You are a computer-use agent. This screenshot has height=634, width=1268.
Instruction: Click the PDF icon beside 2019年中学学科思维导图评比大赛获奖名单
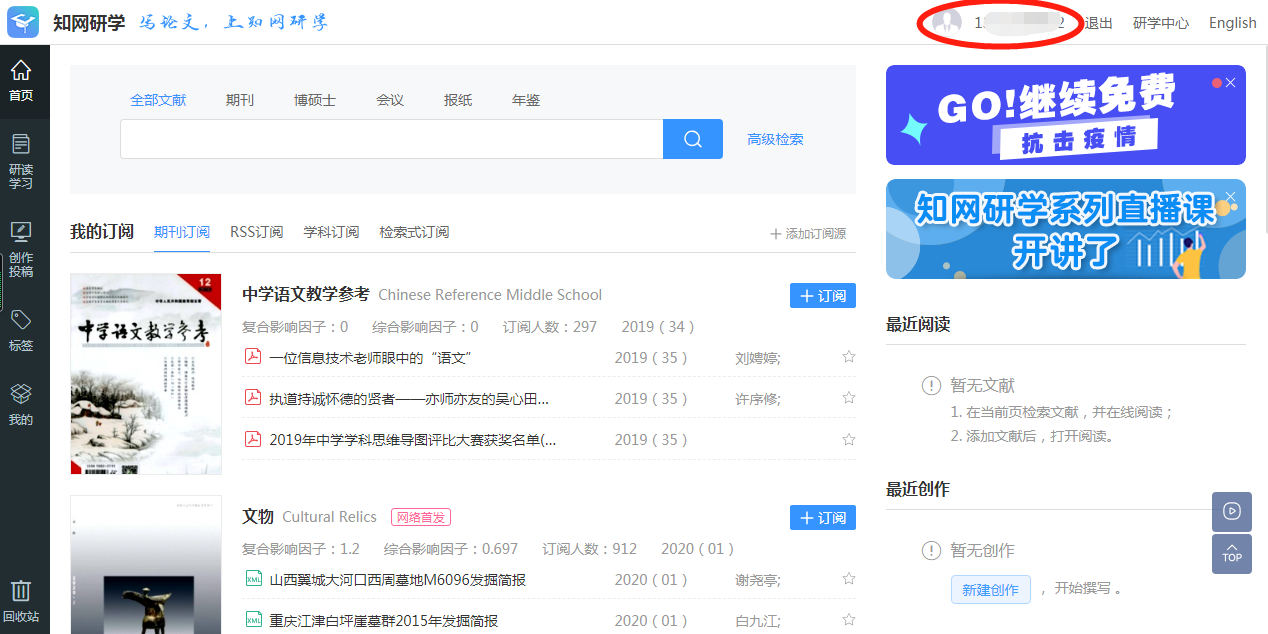tap(253, 439)
